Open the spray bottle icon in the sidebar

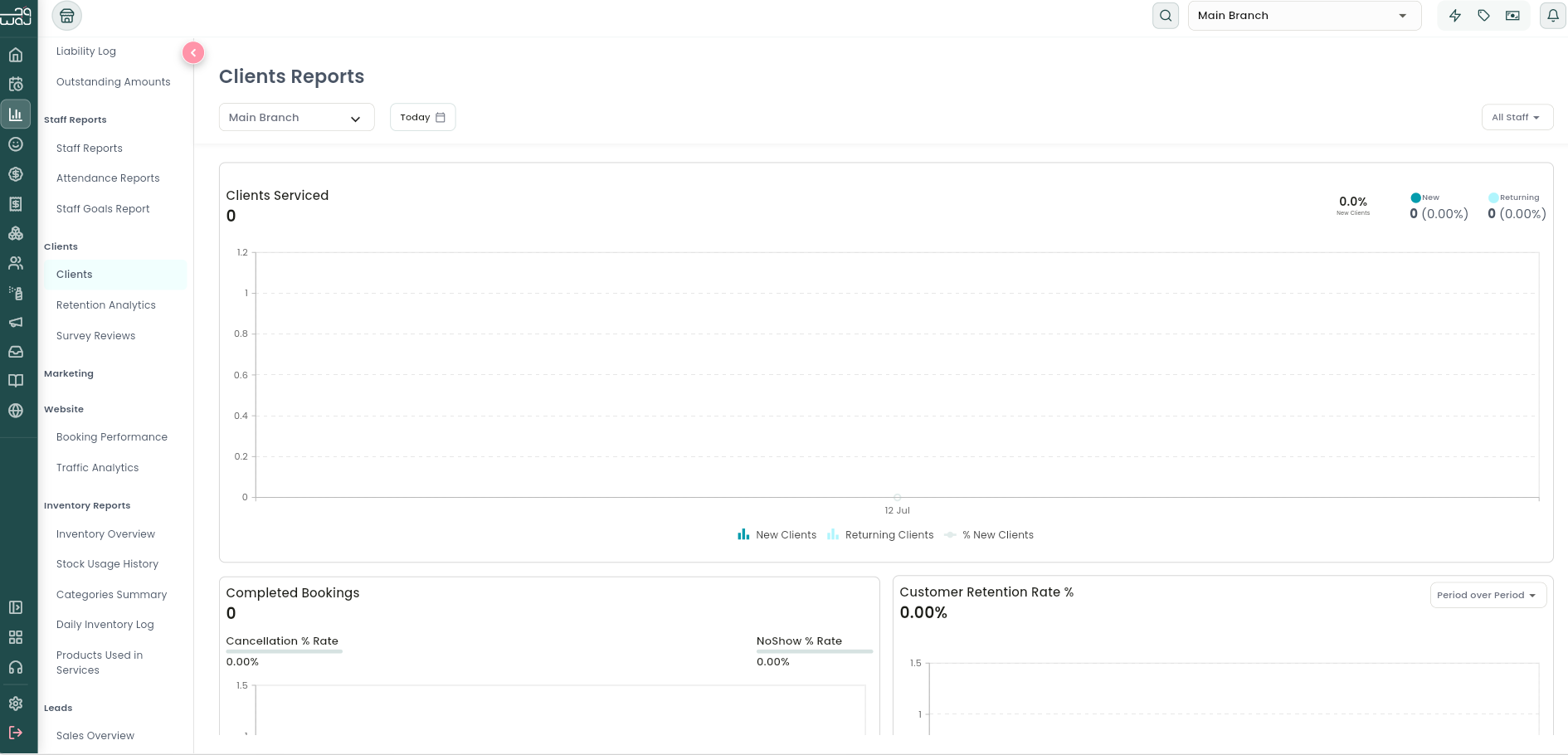(16, 293)
